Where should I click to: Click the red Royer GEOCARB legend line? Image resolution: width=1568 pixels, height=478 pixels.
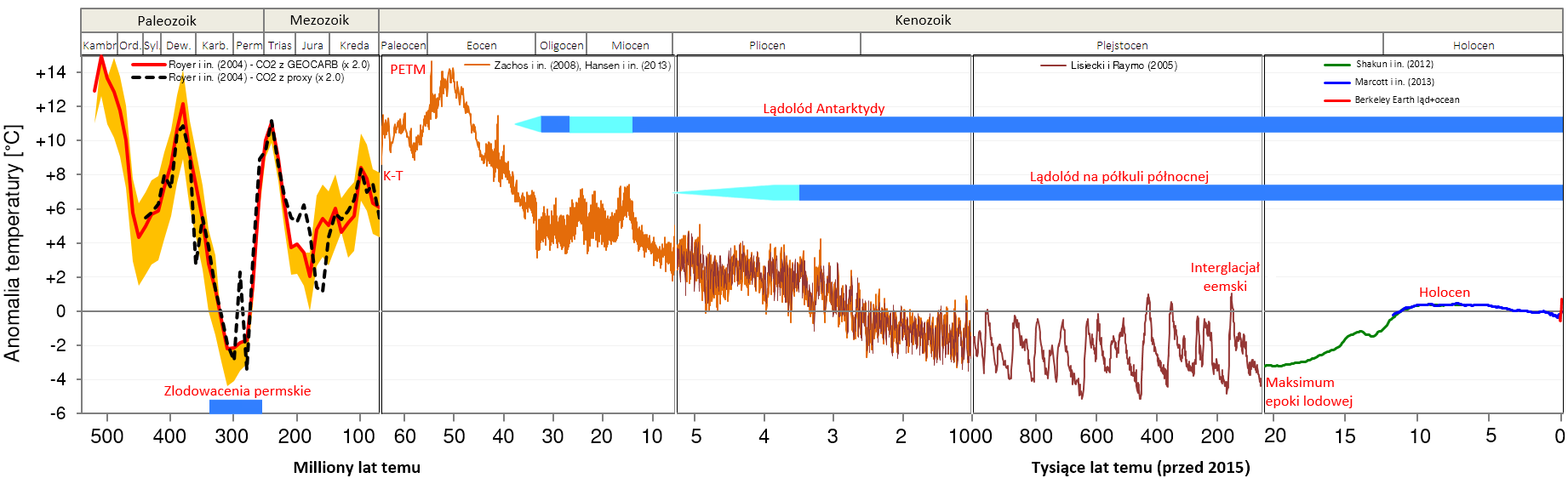(148, 65)
